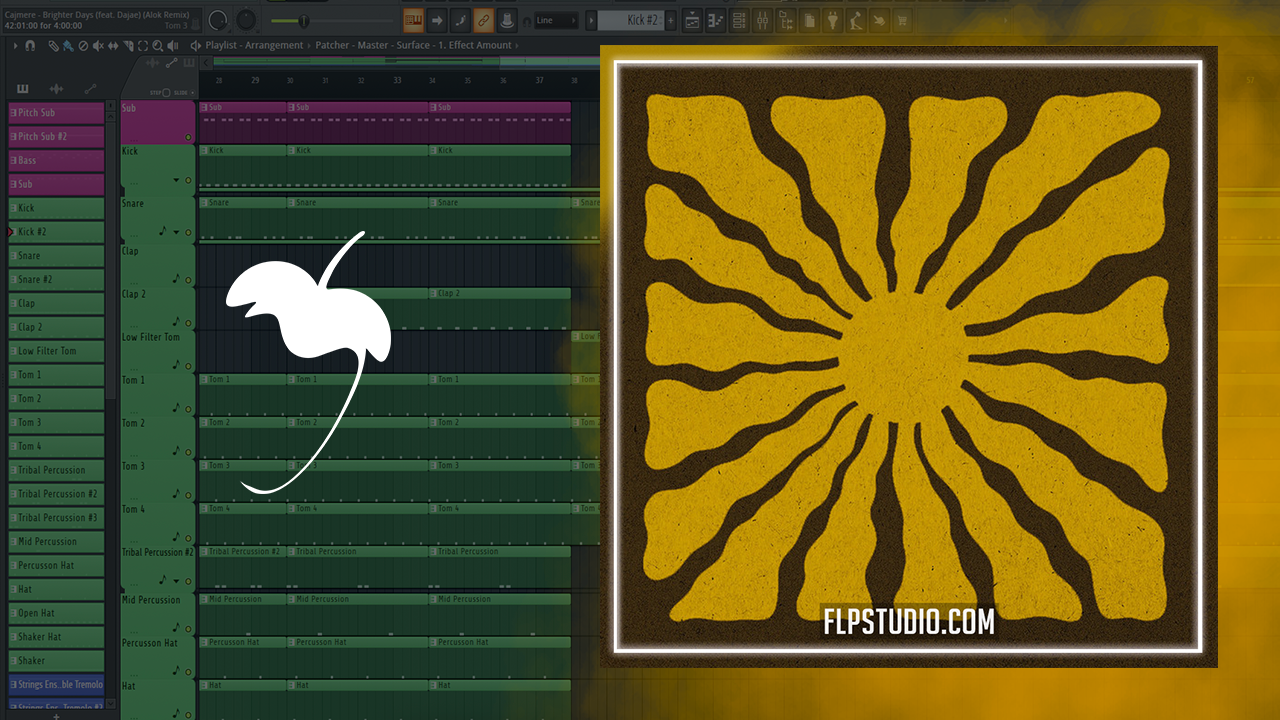Select the zoom magnifier tool
The height and width of the screenshot is (720, 1280).
158,45
